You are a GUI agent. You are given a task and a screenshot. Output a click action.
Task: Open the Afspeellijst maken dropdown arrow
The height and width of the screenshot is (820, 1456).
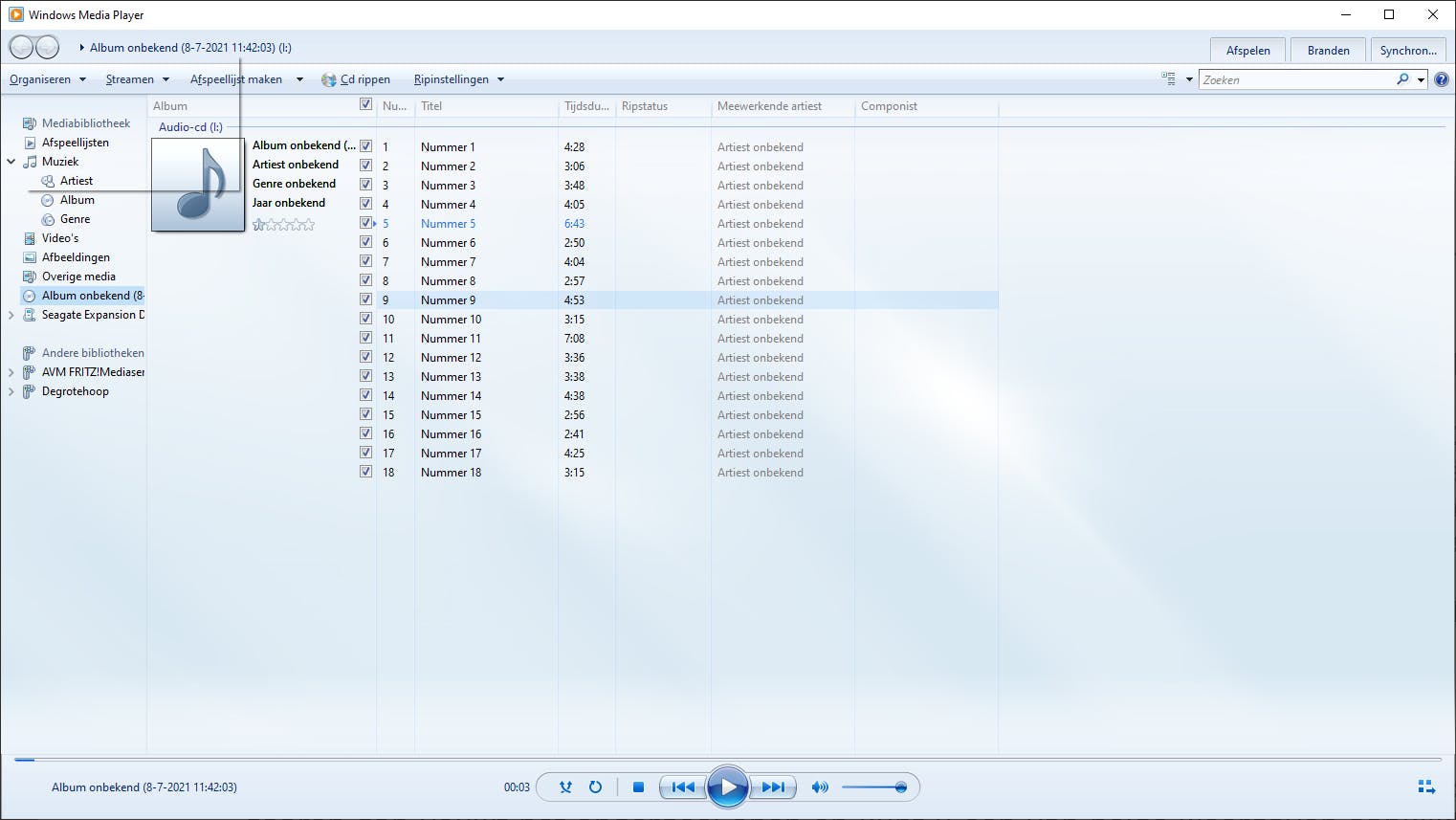click(299, 79)
